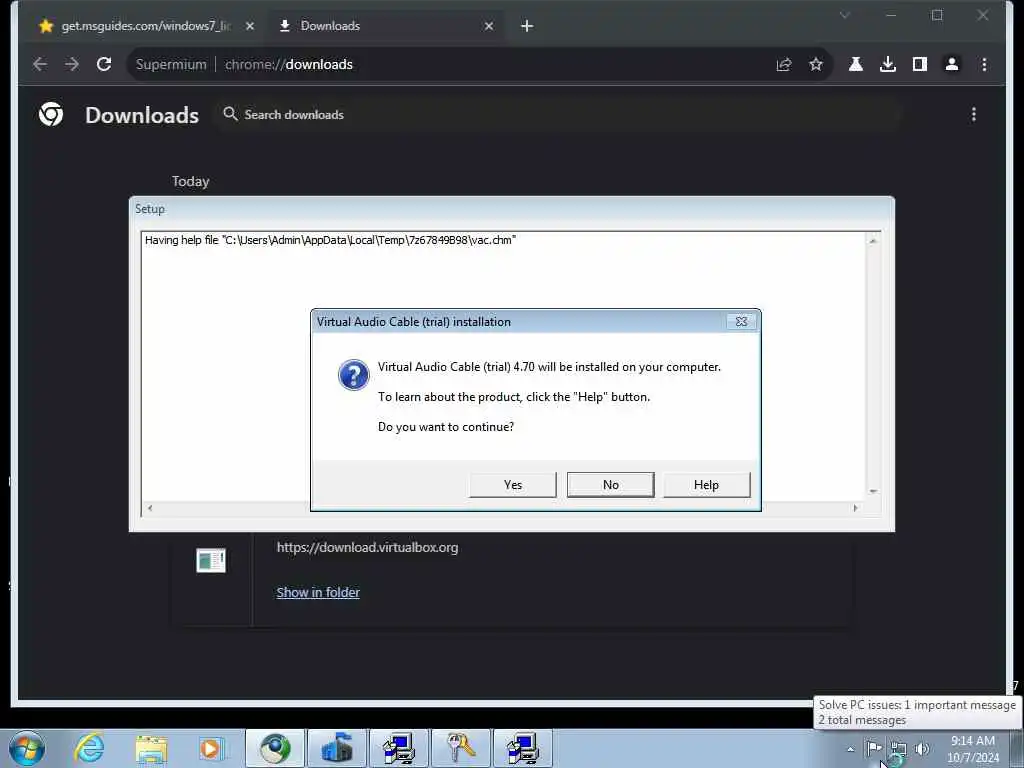Screen dimensions: 1024x768
Task: Select the first setup installer taskbar icon
Action: click(x=399, y=748)
